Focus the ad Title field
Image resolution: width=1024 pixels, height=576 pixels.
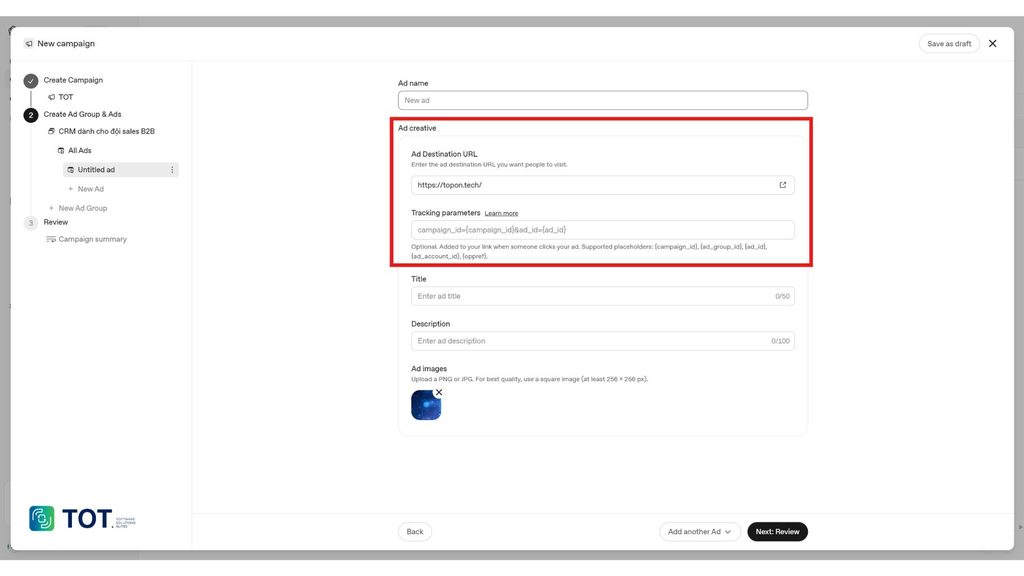603,296
